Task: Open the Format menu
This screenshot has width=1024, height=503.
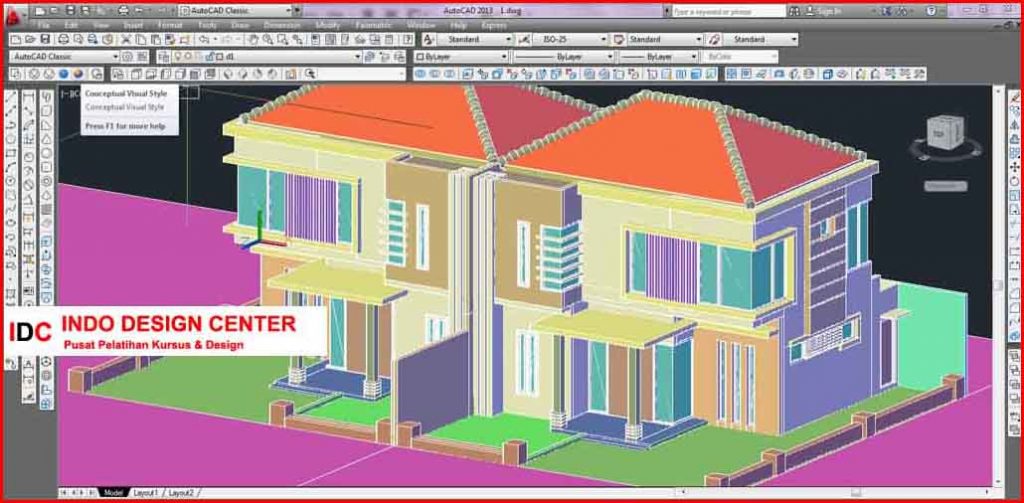Action: [170, 25]
